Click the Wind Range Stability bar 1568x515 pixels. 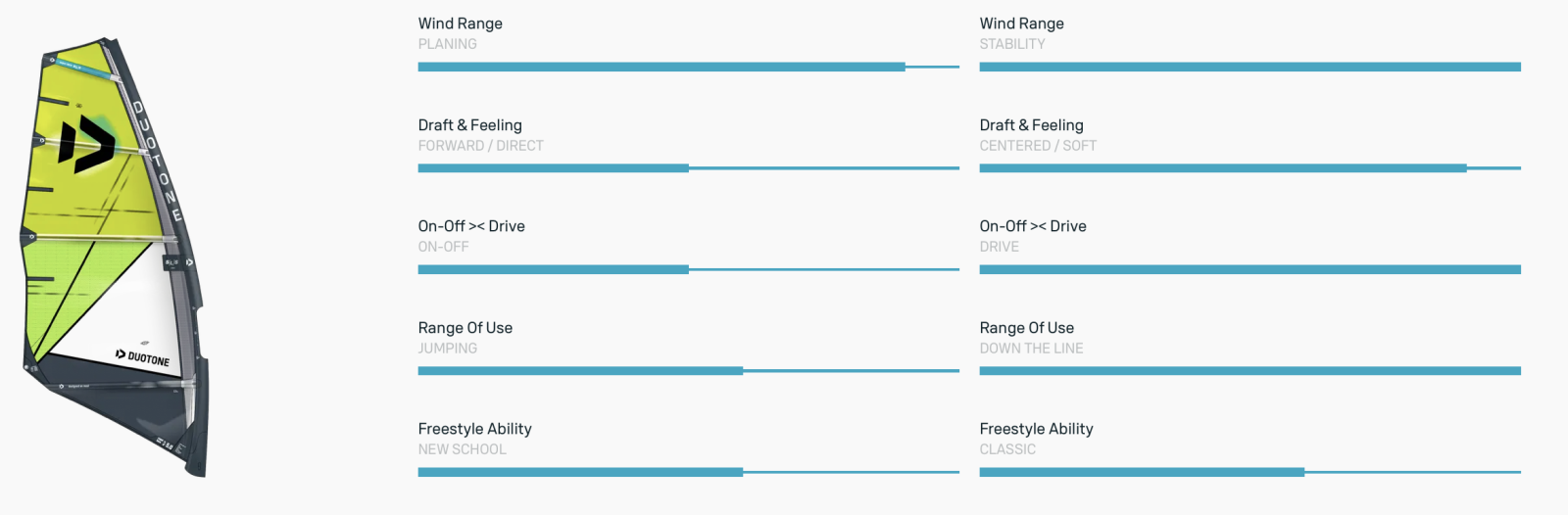pos(1249,67)
